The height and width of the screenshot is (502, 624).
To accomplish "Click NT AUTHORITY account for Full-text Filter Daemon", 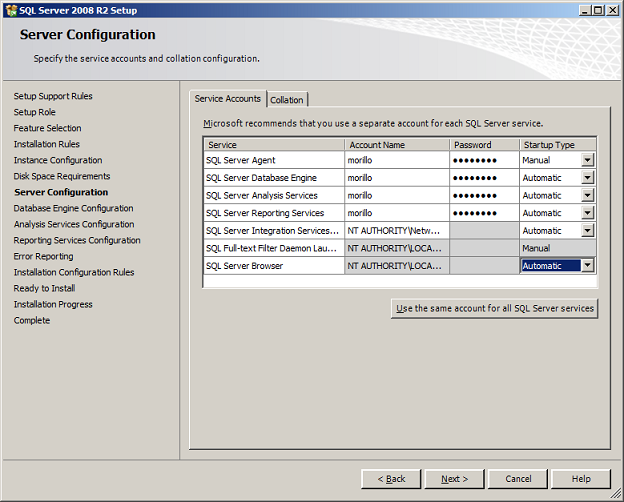I will click(397, 248).
